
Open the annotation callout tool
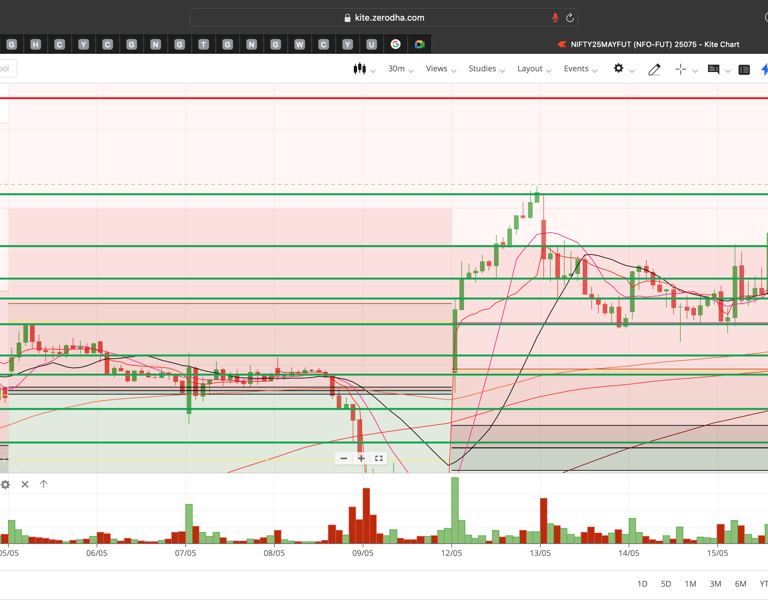[714, 70]
